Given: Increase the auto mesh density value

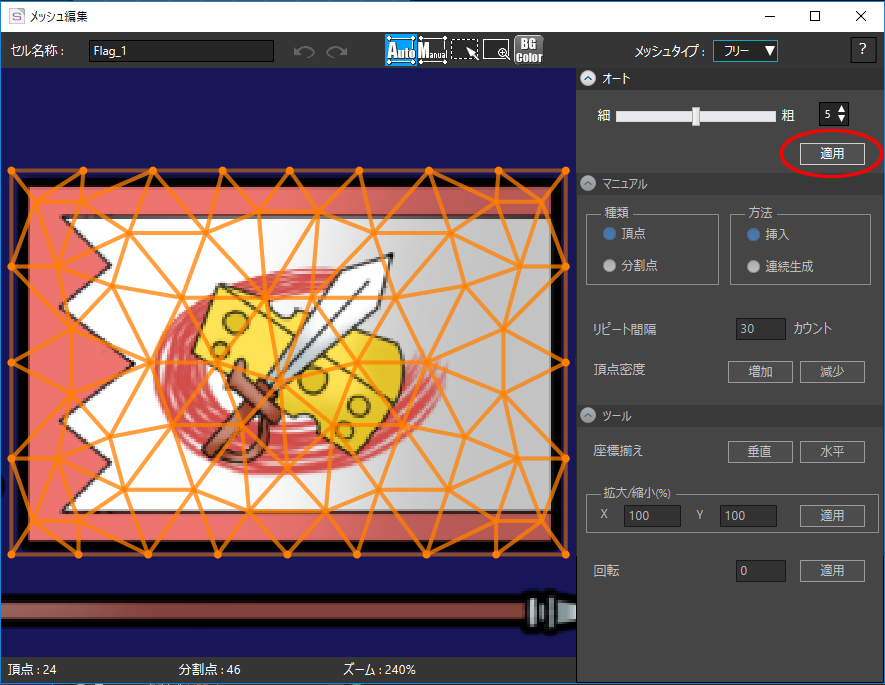Looking at the screenshot, I should pyautogui.click(x=842, y=109).
